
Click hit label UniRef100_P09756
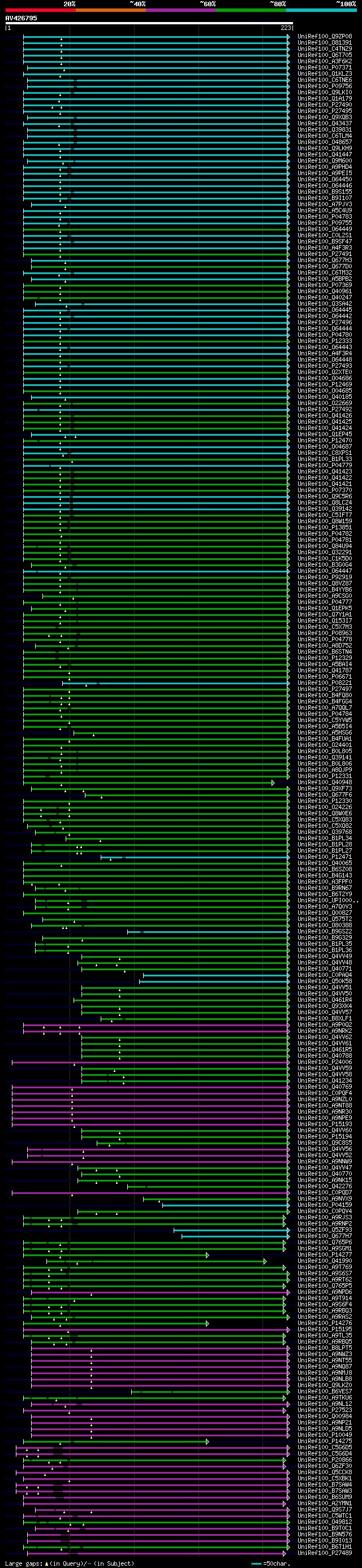click(325, 86)
